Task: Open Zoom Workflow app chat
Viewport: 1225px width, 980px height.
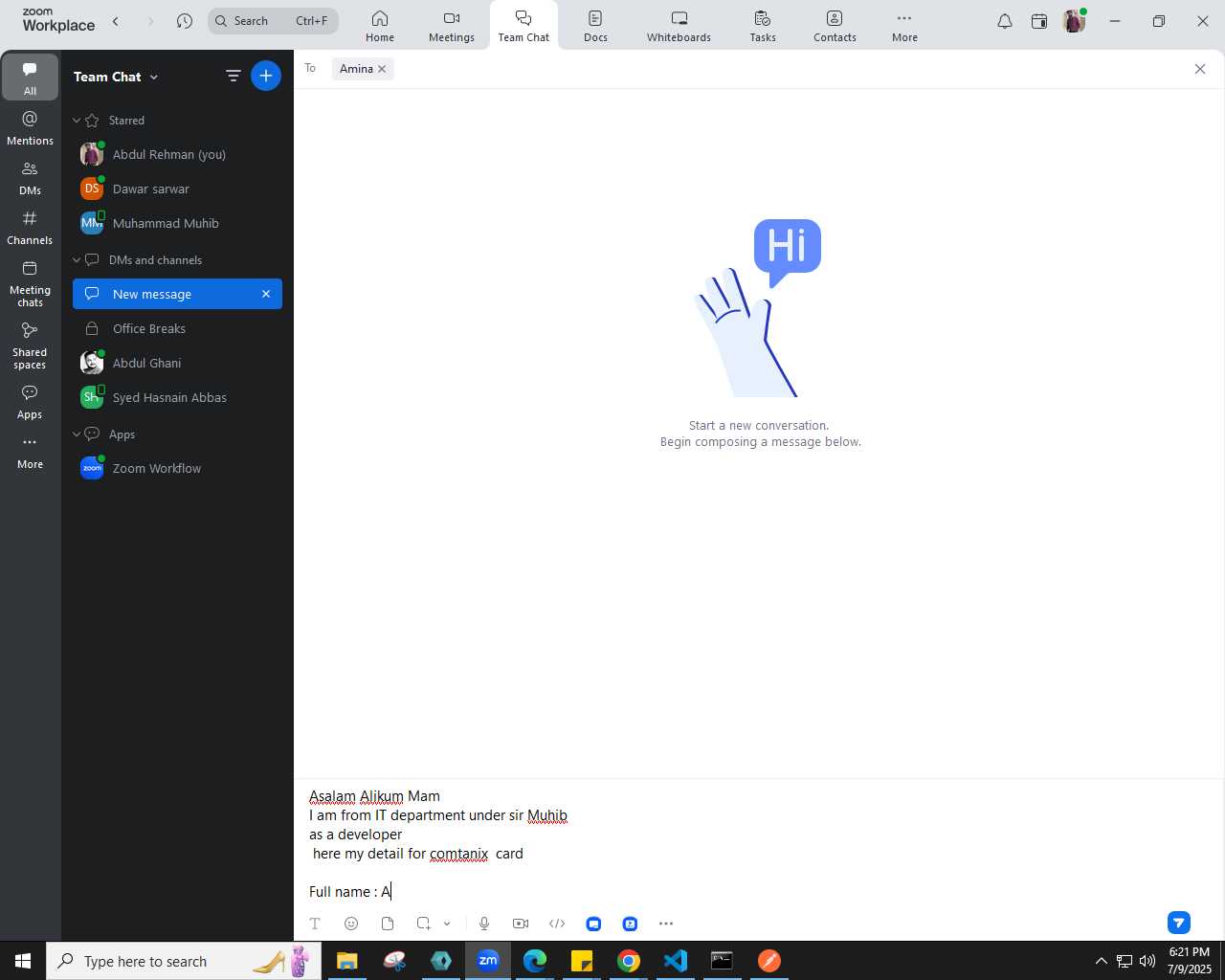Action: (x=177, y=468)
